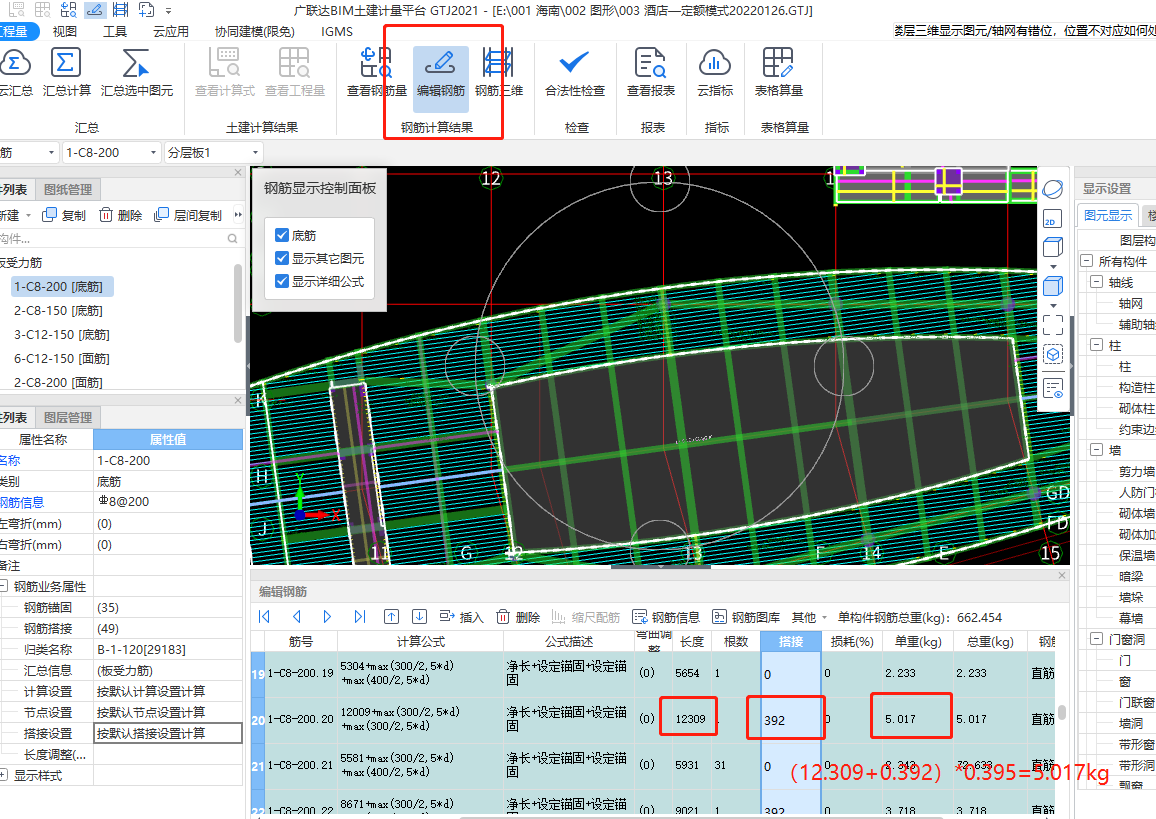Collapse 钢筋业务属性 group
This screenshot has height=819, width=1156.
pyautogui.click(x=4, y=586)
